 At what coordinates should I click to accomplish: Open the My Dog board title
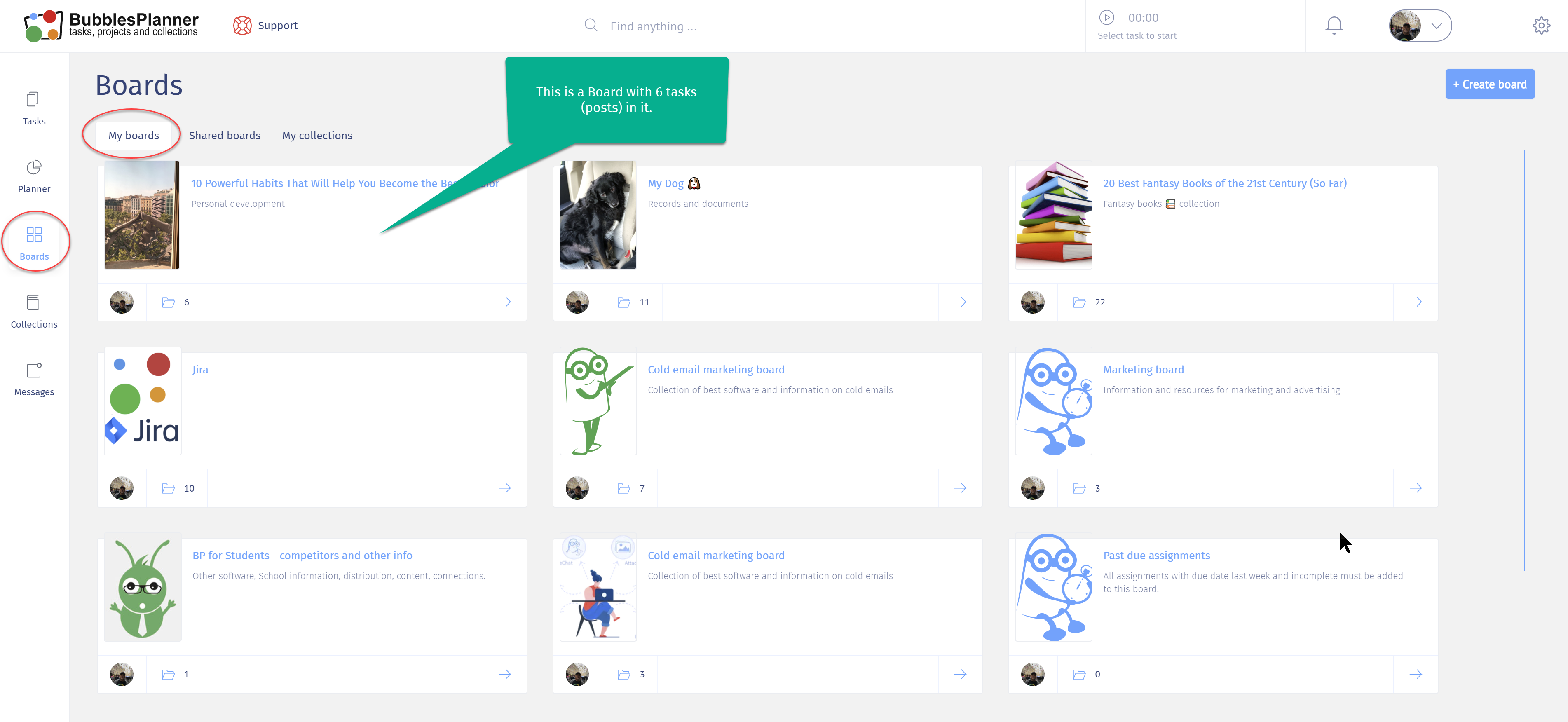click(x=674, y=183)
